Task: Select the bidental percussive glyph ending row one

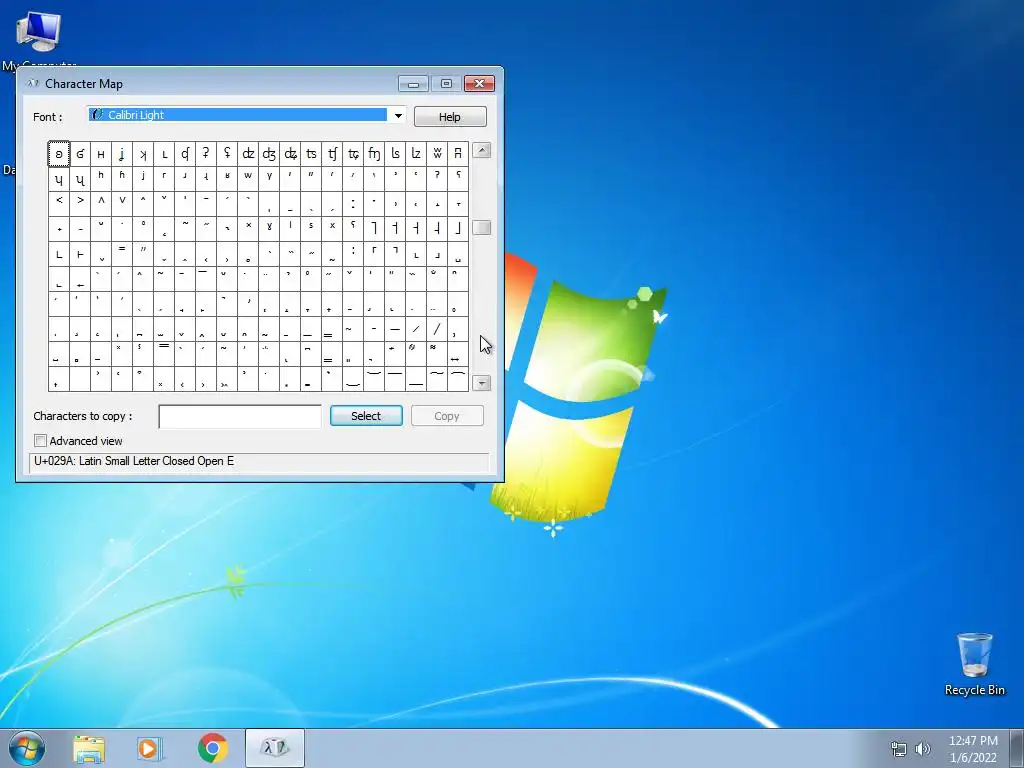Action: [x=458, y=154]
